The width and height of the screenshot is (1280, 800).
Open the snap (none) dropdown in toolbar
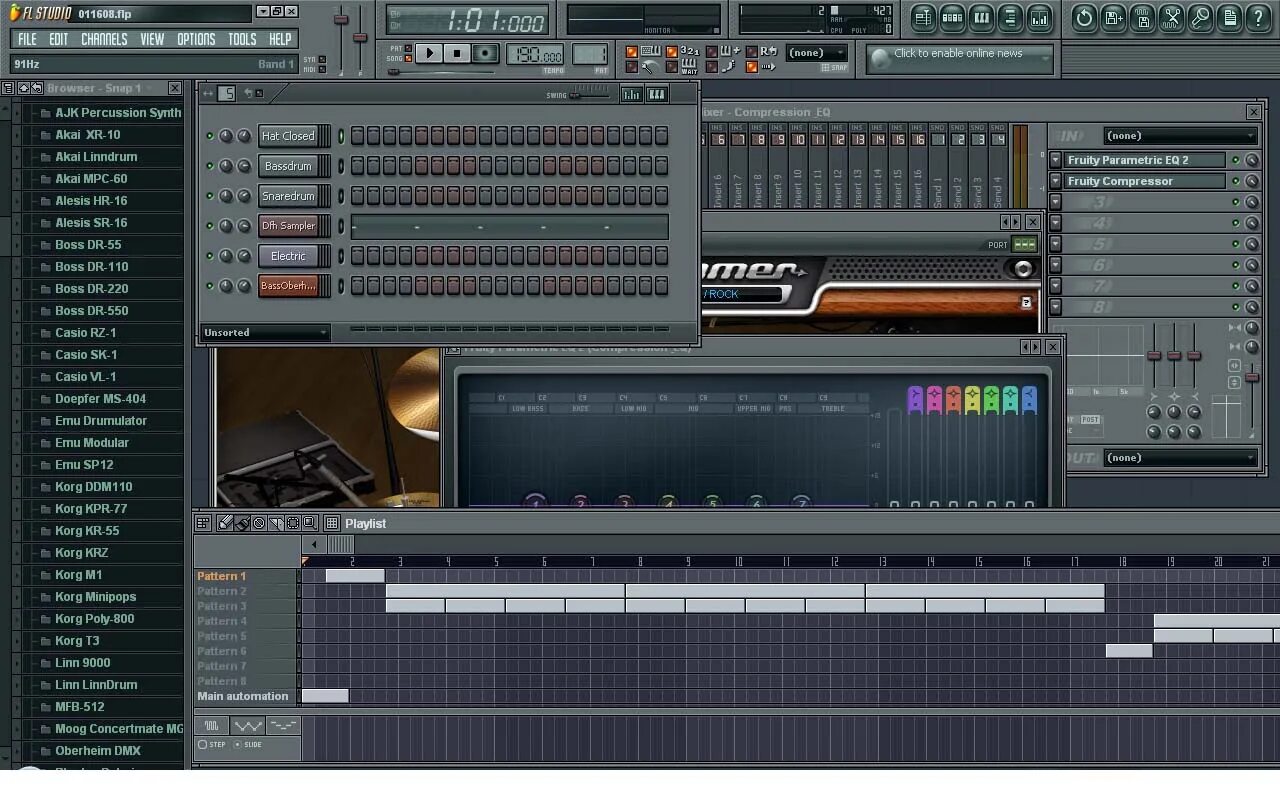pyautogui.click(x=816, y=53)
